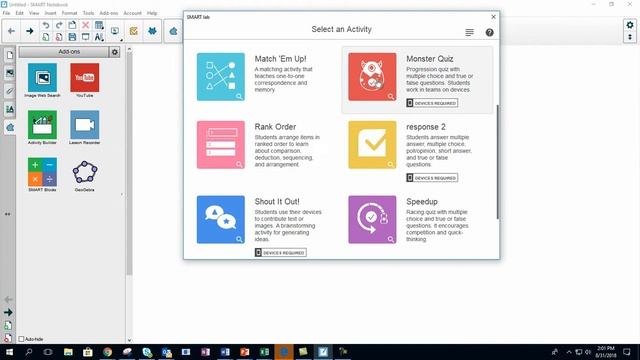
Task: Go to next page in main toolbar
Action: pos(30,31)
